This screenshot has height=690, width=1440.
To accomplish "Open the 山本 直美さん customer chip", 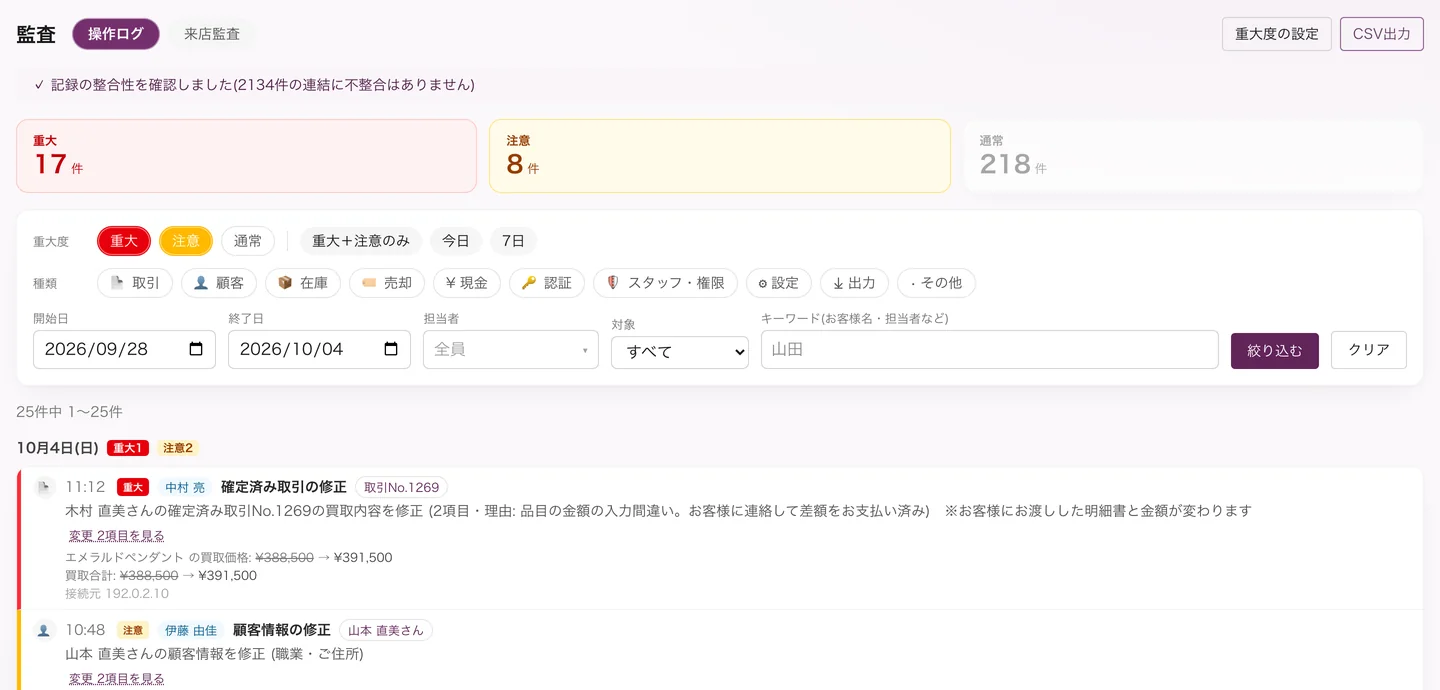I will [386, 630].
